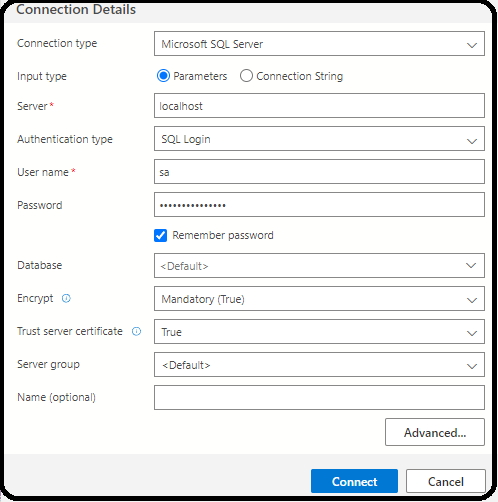Click the empty Name (optional) field
The width and height of the screenshot is (498, 502).
point(319,398)
